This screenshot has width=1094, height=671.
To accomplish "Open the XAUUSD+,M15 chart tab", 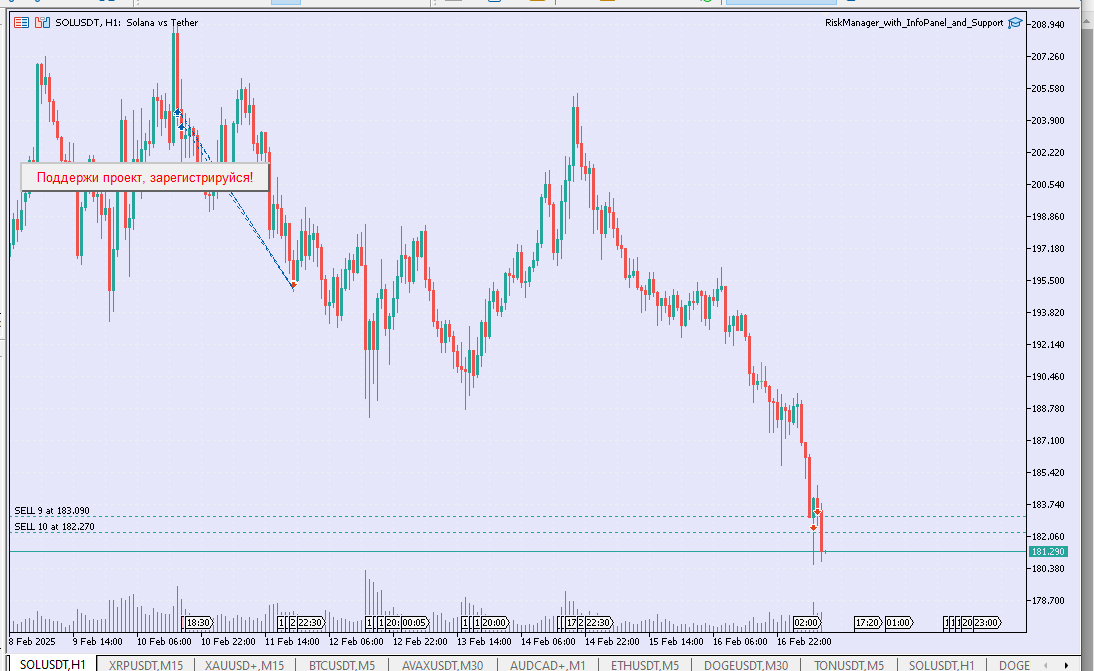I will pyautogui.click(x=243, y=664).
